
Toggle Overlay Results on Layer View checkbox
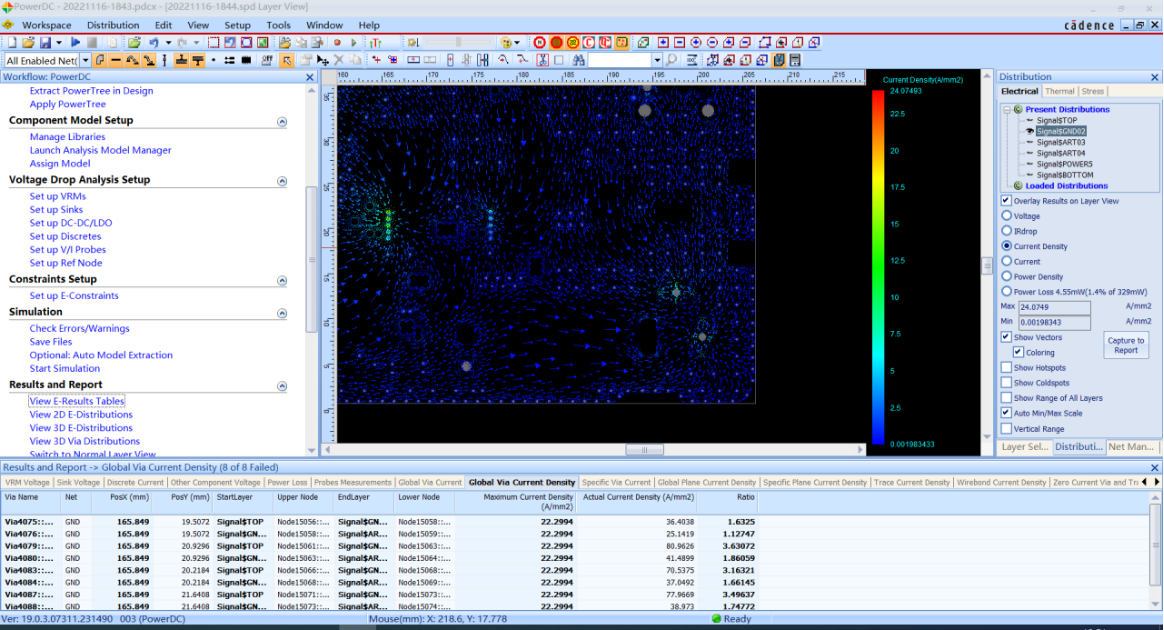(x=1007, y=200)
